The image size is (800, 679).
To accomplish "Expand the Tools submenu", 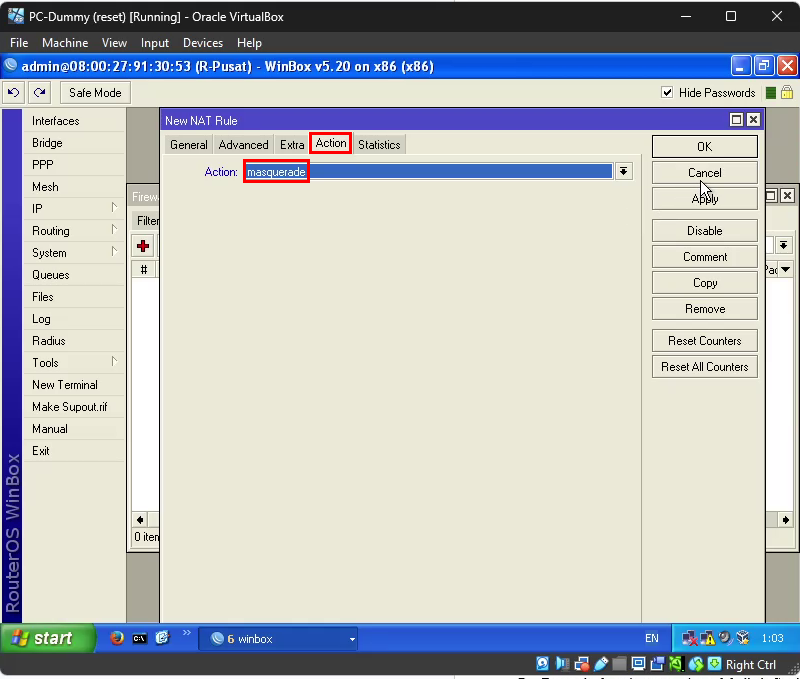I will [x=114, y=362].
